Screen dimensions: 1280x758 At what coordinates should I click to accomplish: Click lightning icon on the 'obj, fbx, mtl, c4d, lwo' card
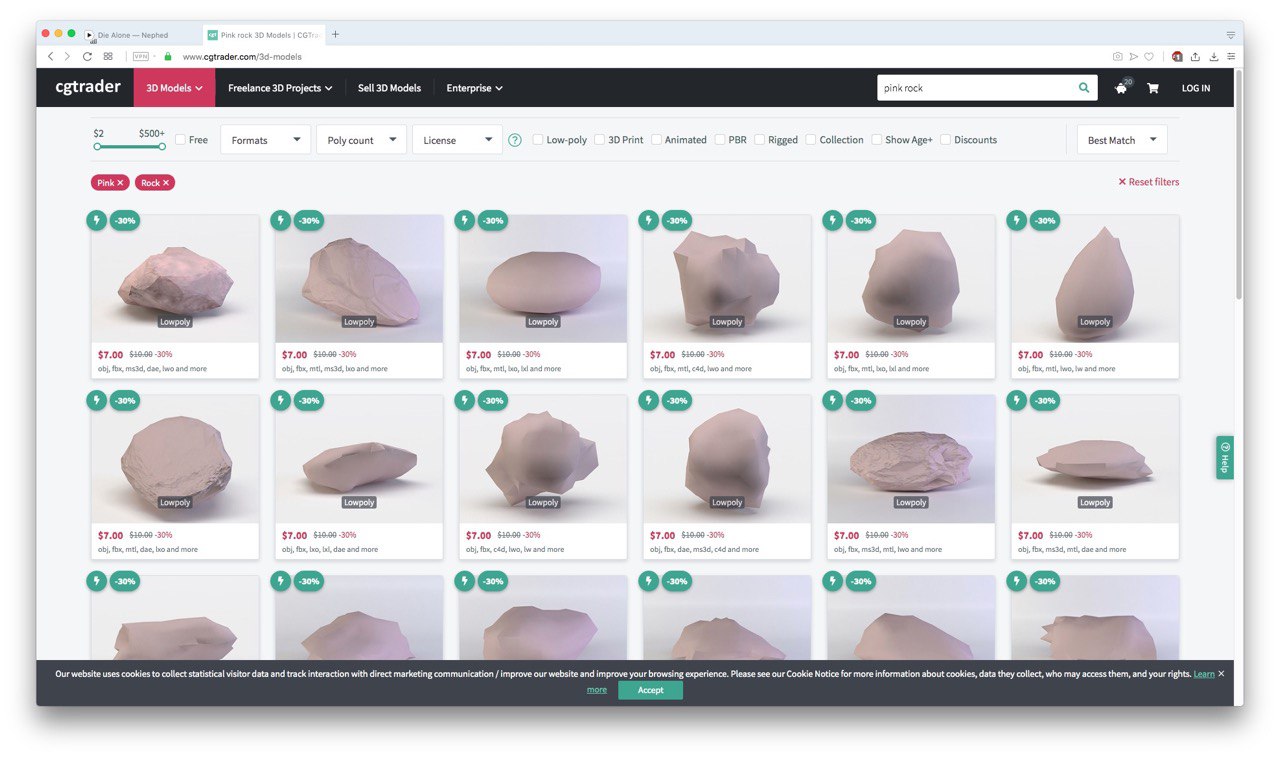click(x=649, y=220)
